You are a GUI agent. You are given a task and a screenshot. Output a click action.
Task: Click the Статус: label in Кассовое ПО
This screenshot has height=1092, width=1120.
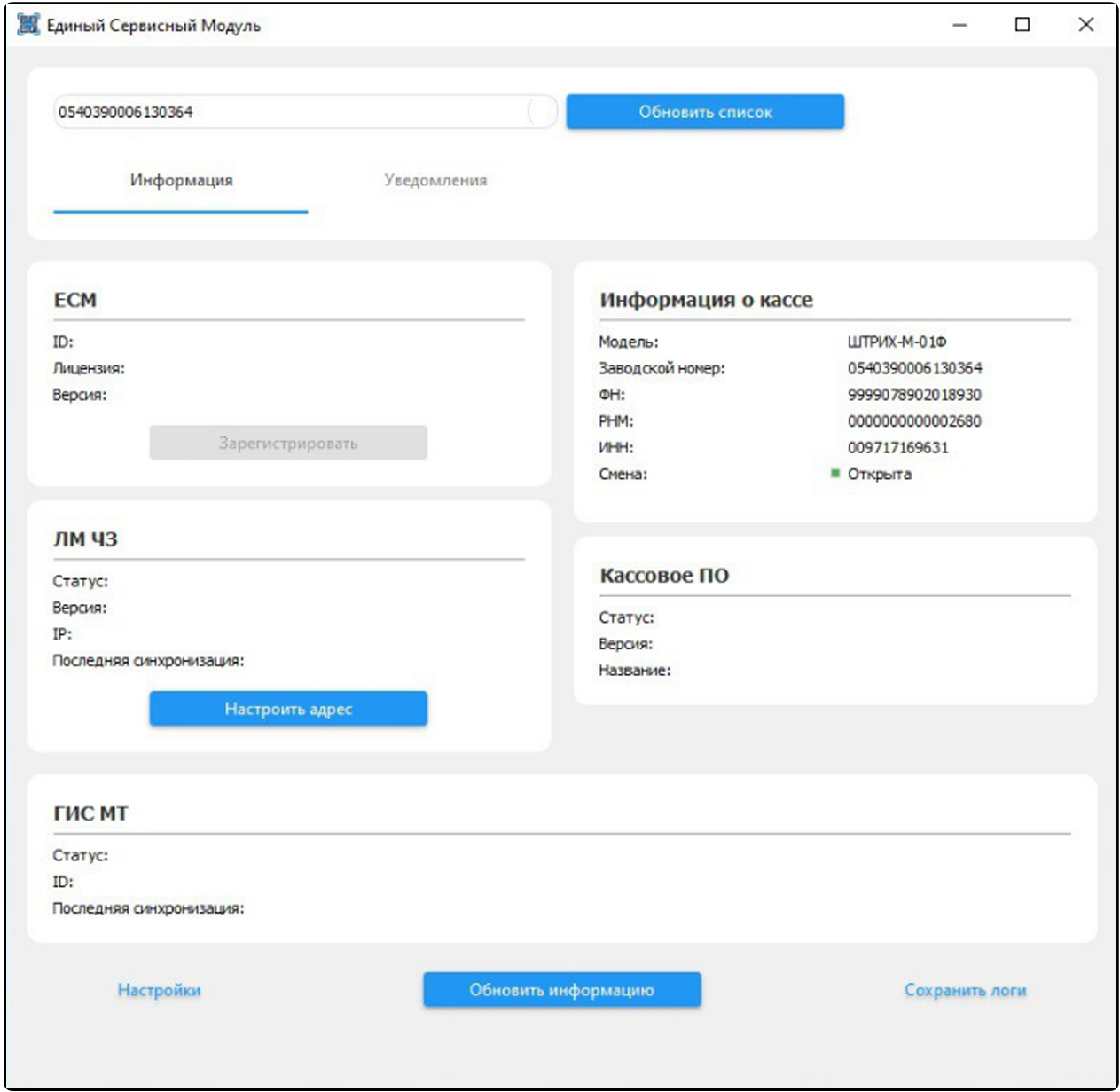pyautogui.click(x=627, y=617)
